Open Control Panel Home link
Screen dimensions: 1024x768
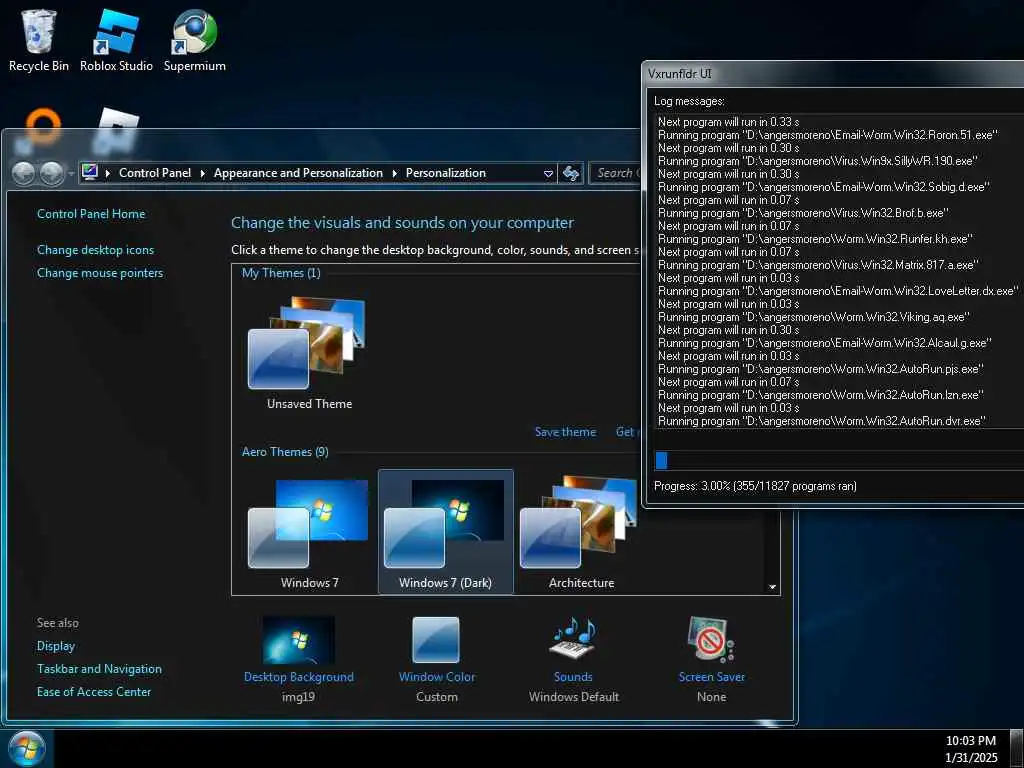[x=91, y=214]
